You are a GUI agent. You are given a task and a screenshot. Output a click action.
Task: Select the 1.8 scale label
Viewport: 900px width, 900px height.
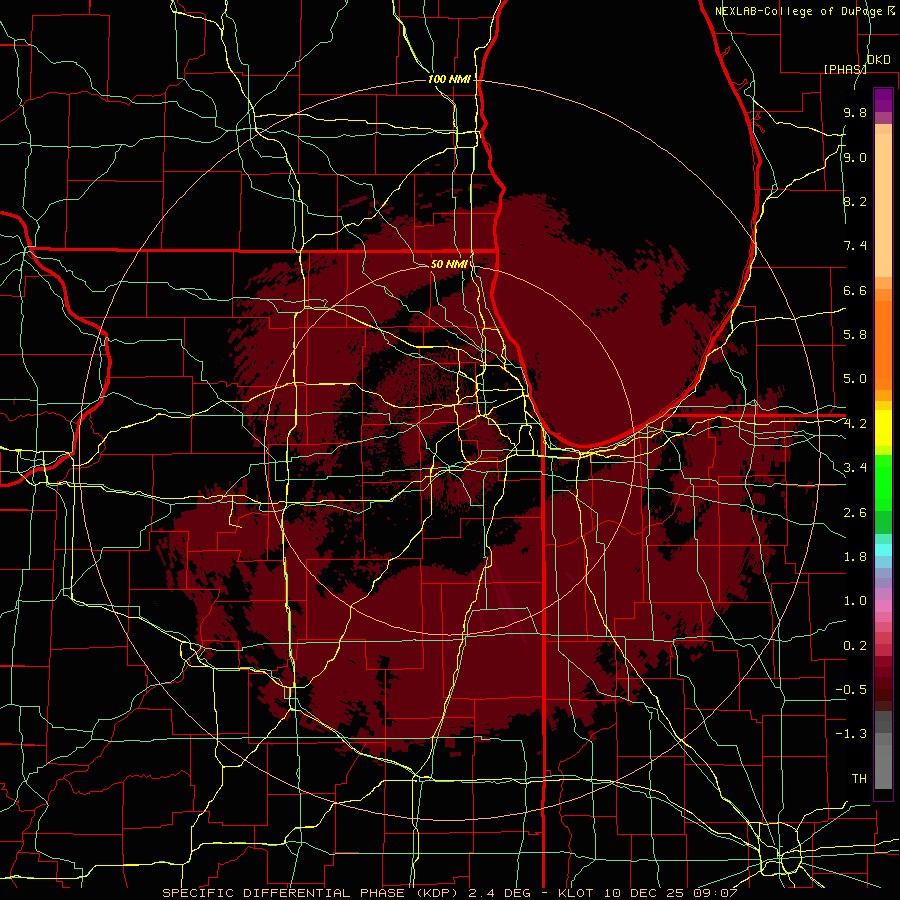[x=855, y=557]
